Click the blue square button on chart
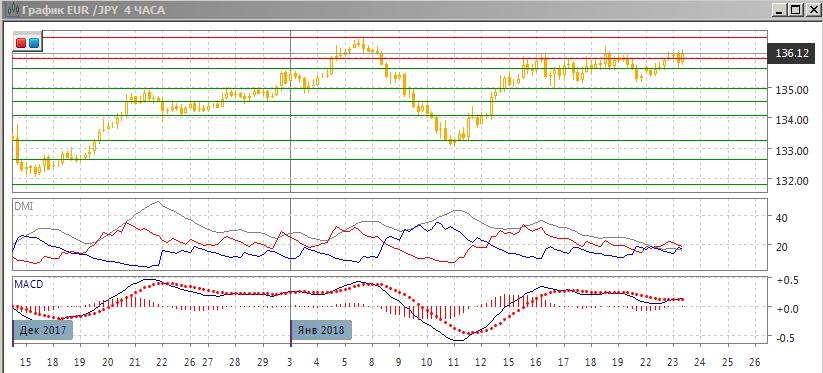823x373 pixels. pos(34,43)
